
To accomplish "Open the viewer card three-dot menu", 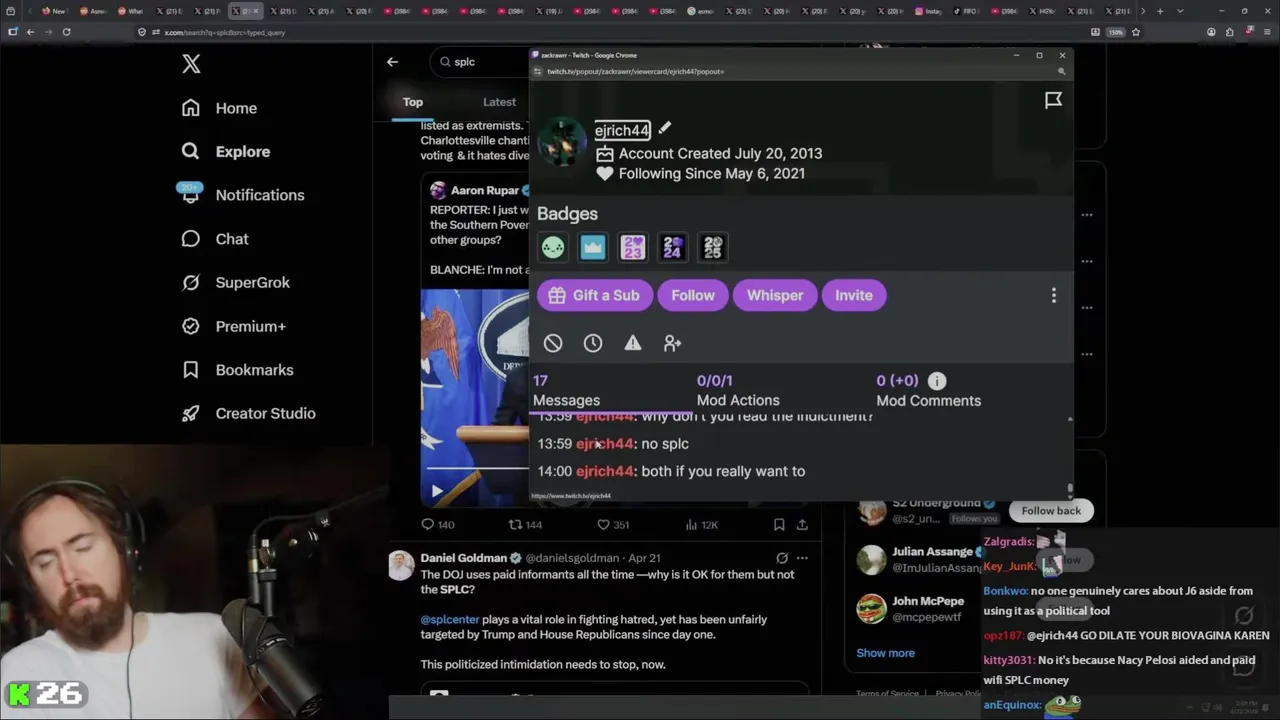I will point(1053,295).
